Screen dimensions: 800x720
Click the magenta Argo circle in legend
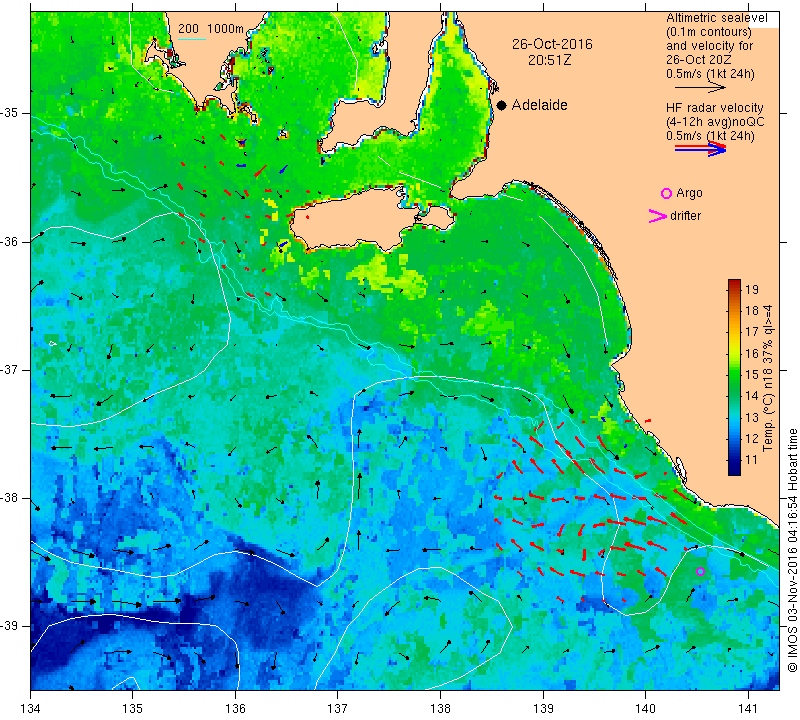click(666, 193)
